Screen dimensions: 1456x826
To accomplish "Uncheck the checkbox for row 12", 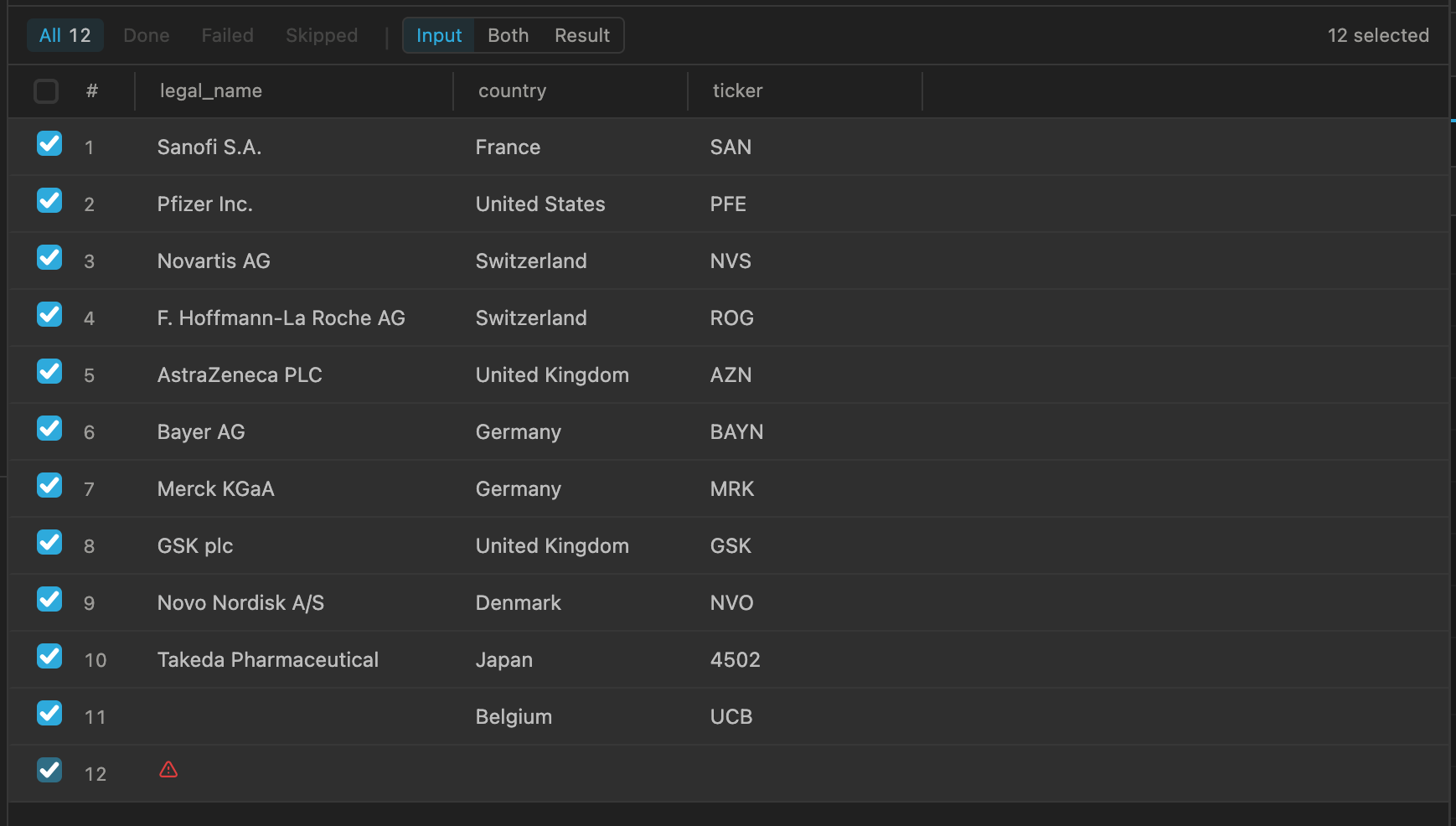I will [49, 771].
